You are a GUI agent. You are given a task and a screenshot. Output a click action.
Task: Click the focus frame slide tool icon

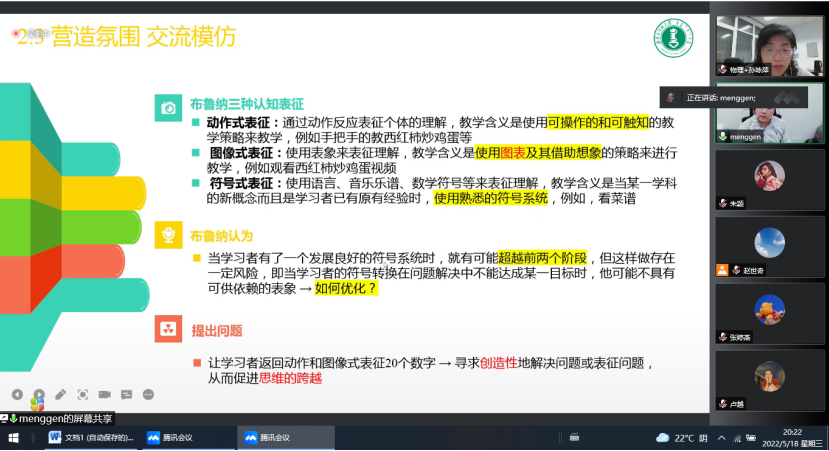click(x=83, y=394)
